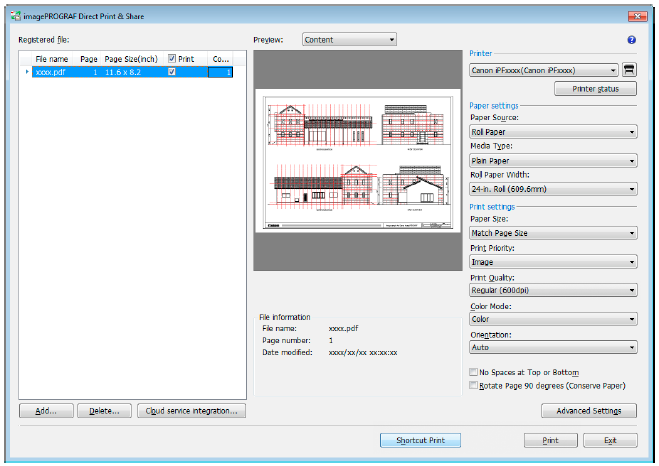Click the blue help question mark icon
Image resolution: width=659 pixels, height=466 pixels.
(x=631, y=40)
